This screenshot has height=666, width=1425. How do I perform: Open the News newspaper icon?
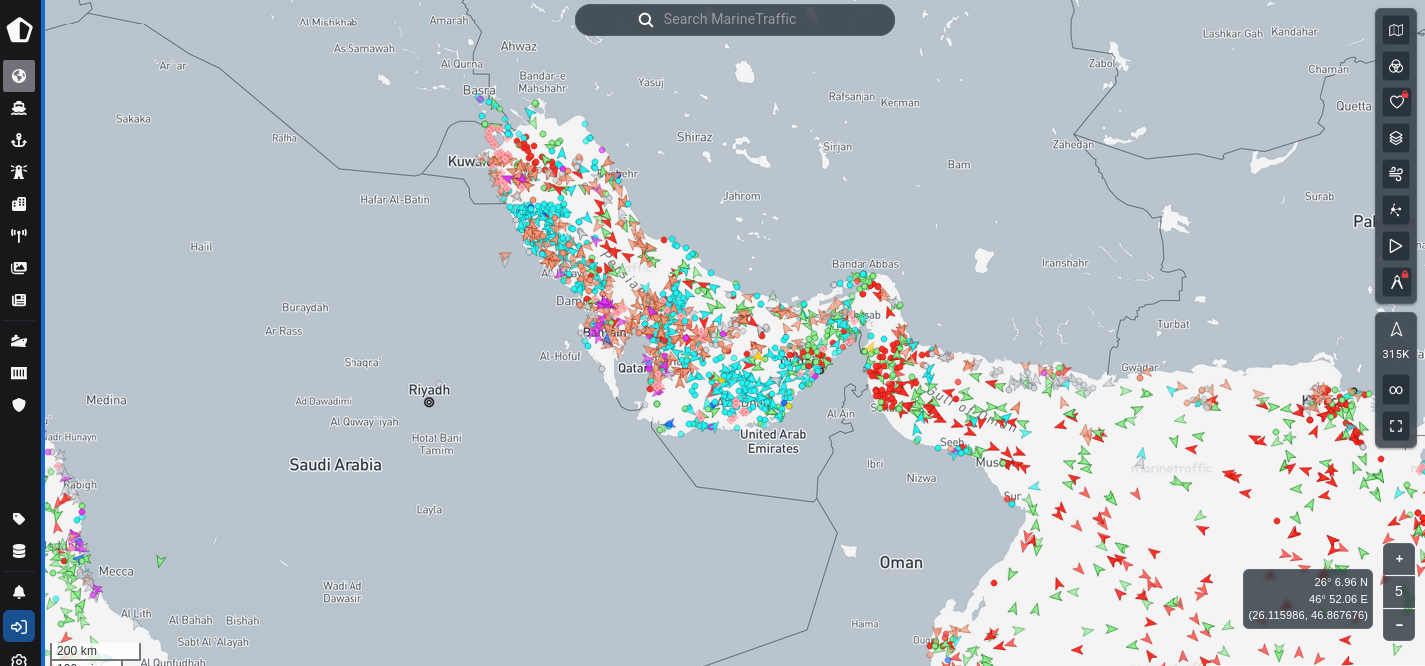click(x=19, y=300)
